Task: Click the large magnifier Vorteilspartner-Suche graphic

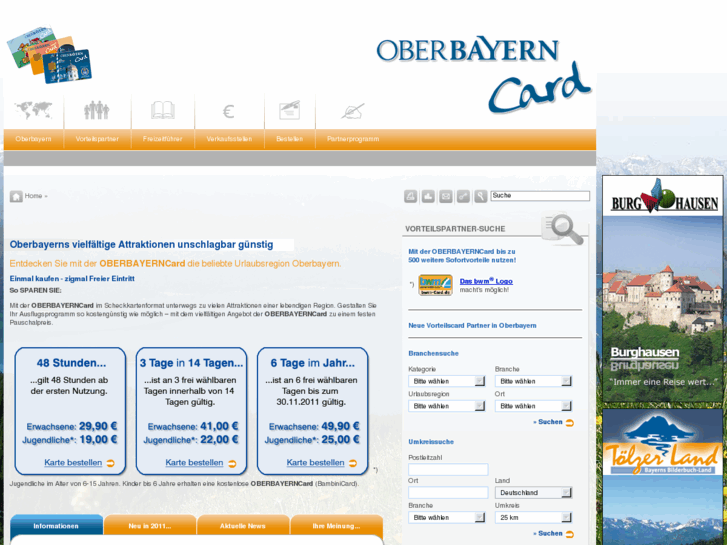Action: pos(562,229)
